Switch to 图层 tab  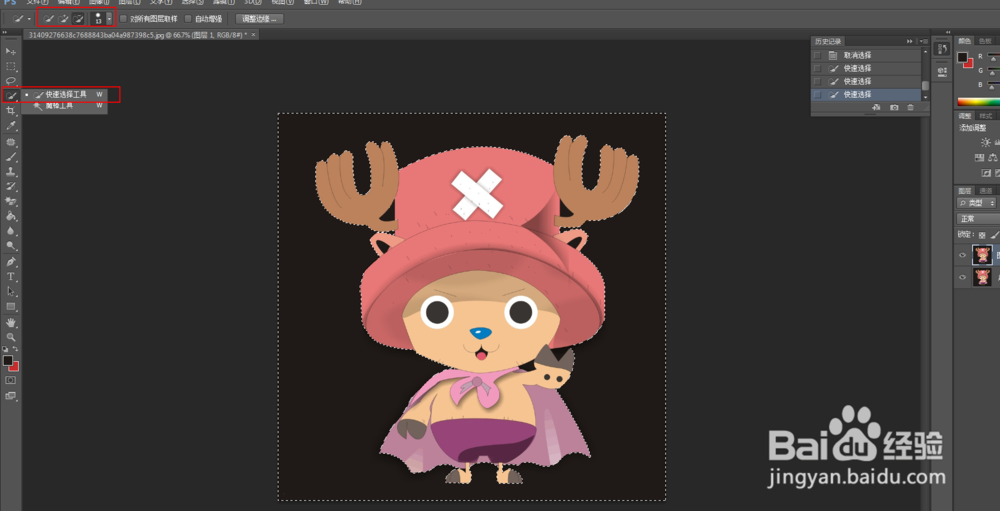pyautogui.click(x=965, y=191)
